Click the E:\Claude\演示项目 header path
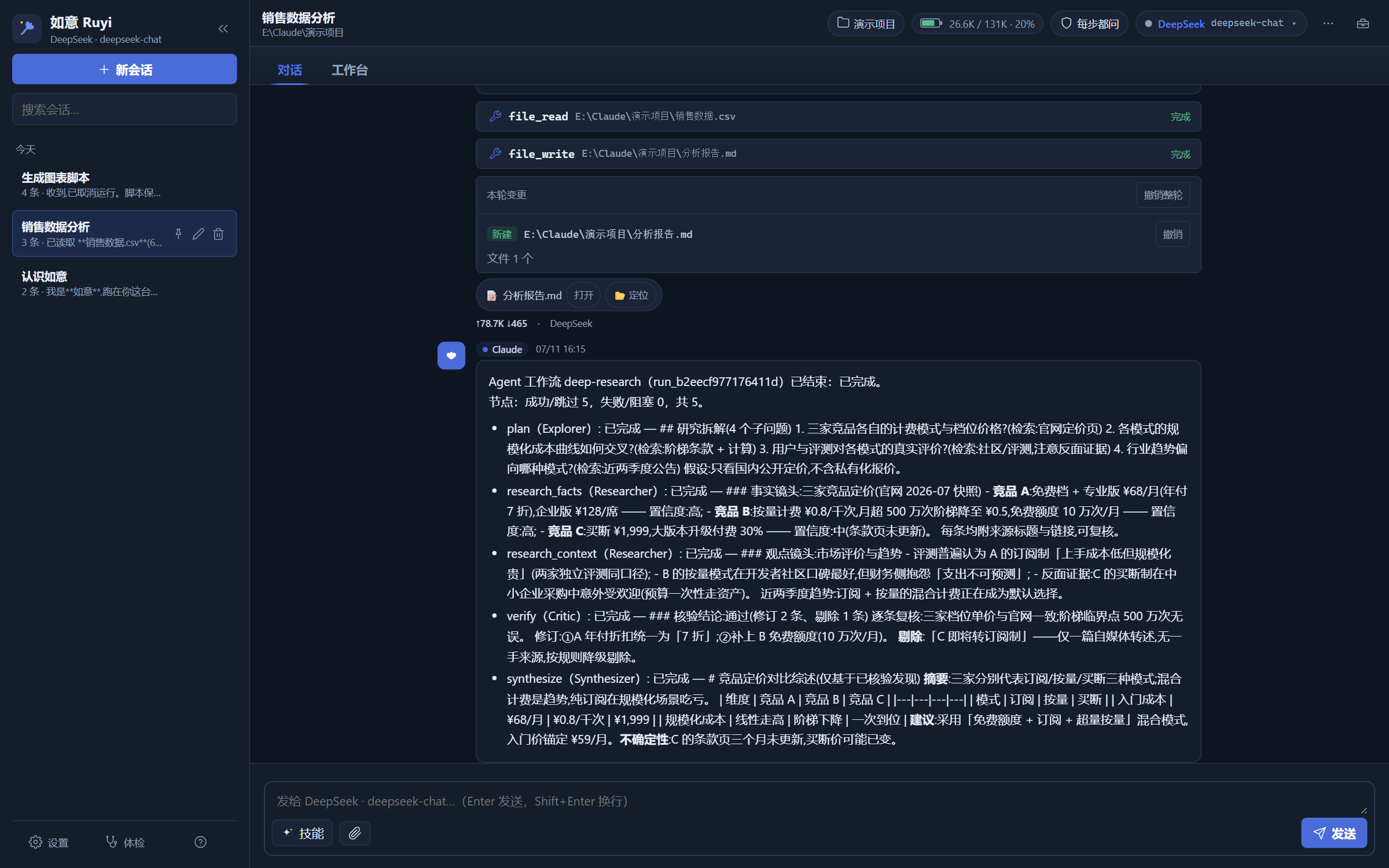 point(303,33)
